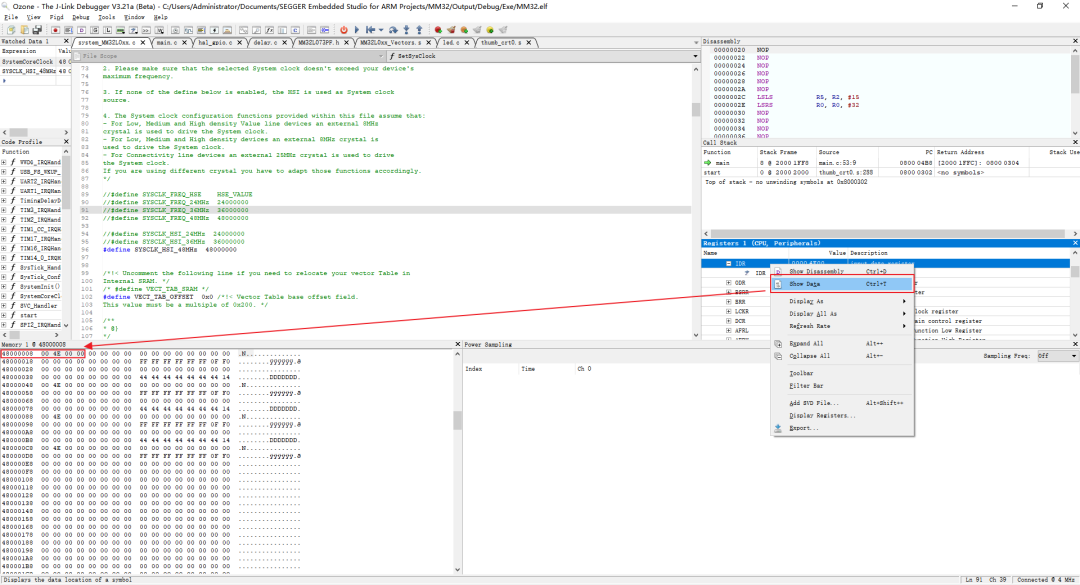This screenshot has width=1080, height=585.
Task: Click the Step Into down arrow icon
Action: point(406,30)
